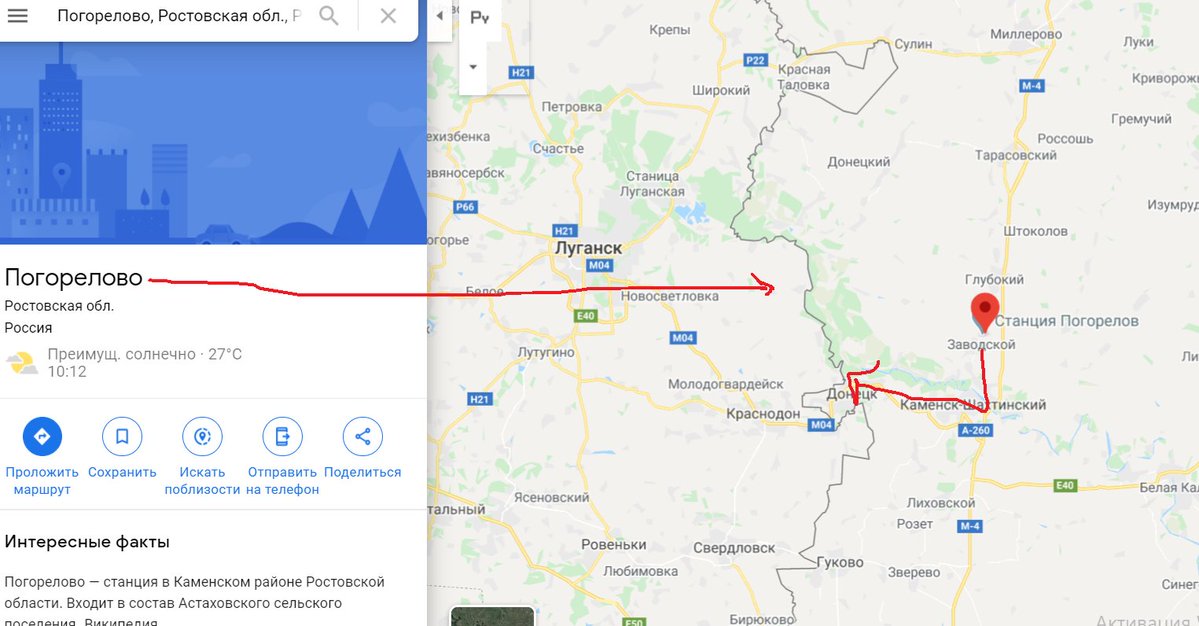Clear the search with X icon

coord(388,15)
